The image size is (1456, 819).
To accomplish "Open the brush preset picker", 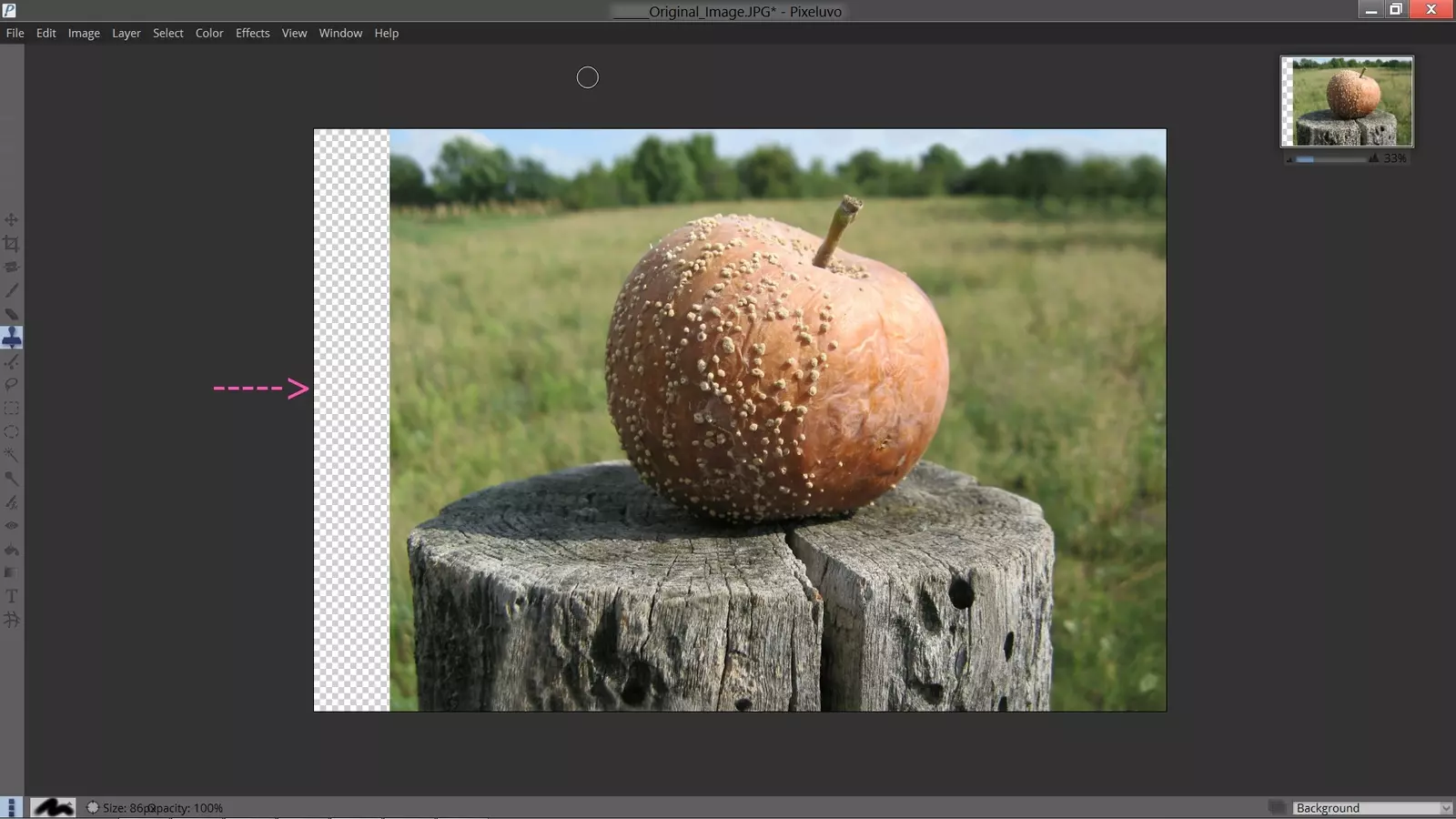I will (53, 807).
